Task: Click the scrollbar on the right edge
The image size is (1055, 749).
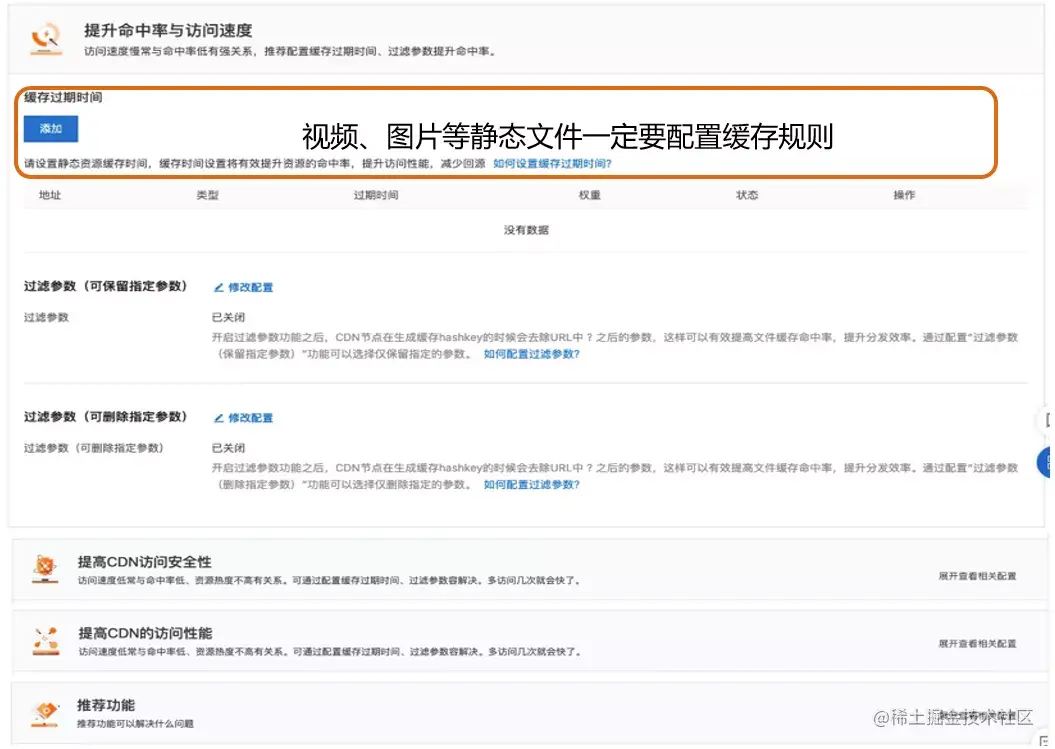Action: [1050, 300]
